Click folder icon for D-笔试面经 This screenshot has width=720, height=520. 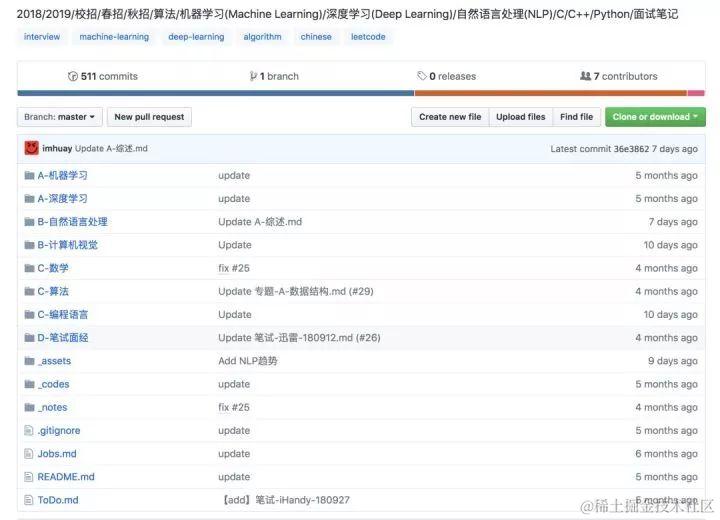tap(29, 338)
